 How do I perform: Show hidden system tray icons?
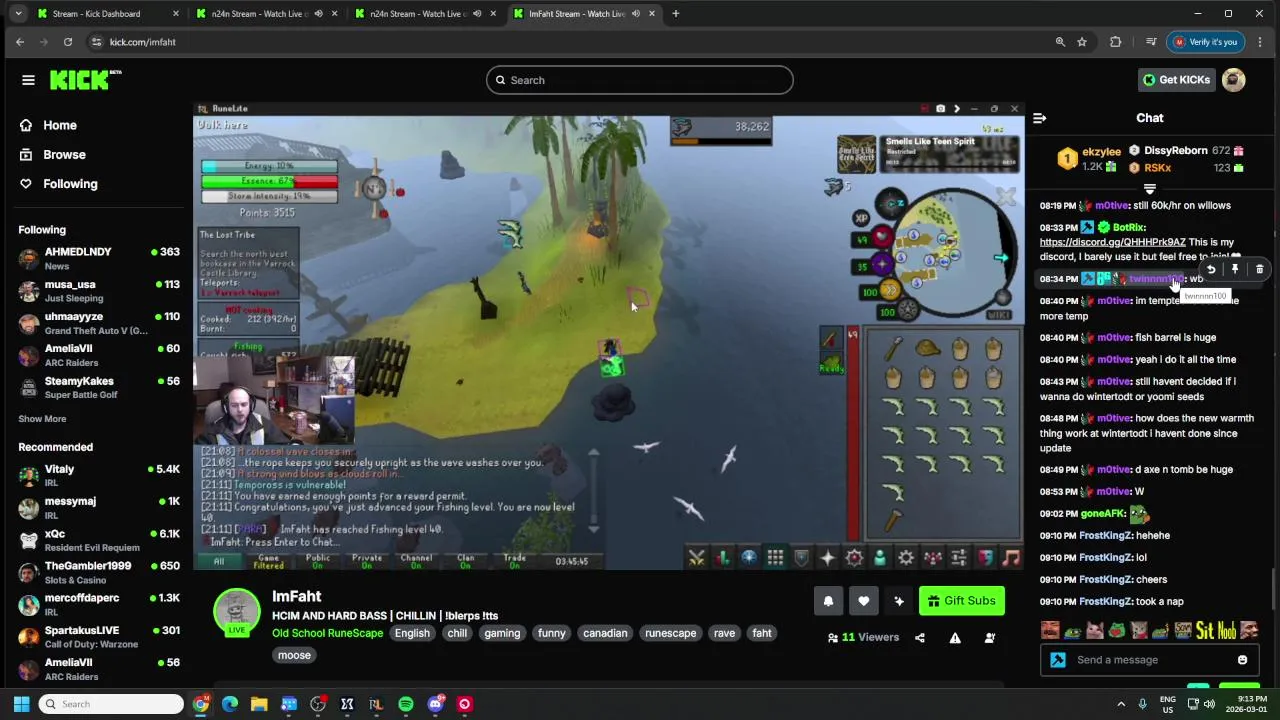[x=1121, y=704]
